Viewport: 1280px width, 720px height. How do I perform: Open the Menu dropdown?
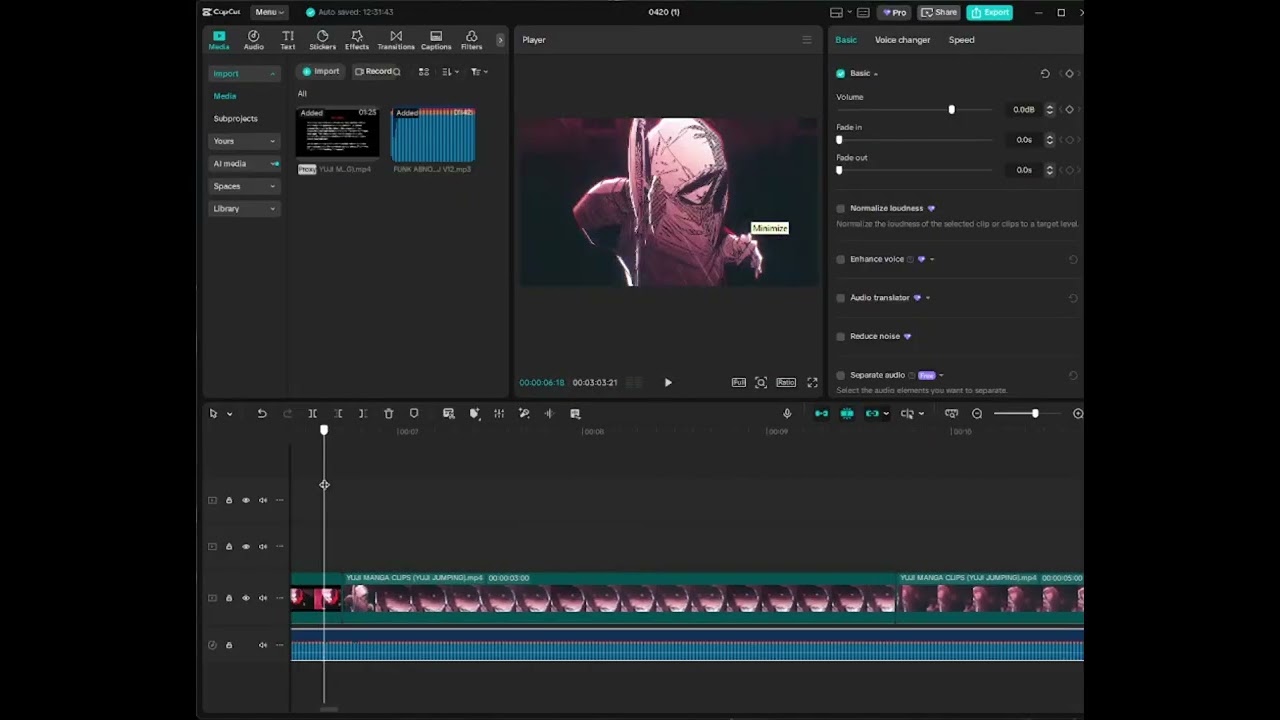pyautogui.click(x=268, y=12)
